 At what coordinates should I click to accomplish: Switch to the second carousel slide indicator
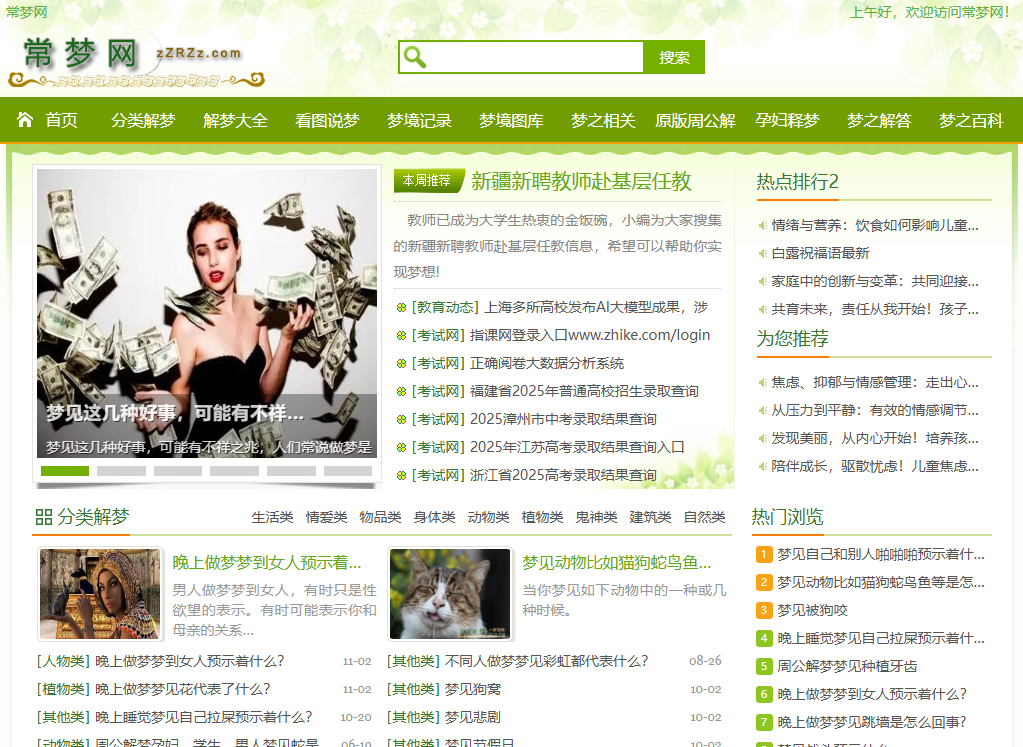121,471
